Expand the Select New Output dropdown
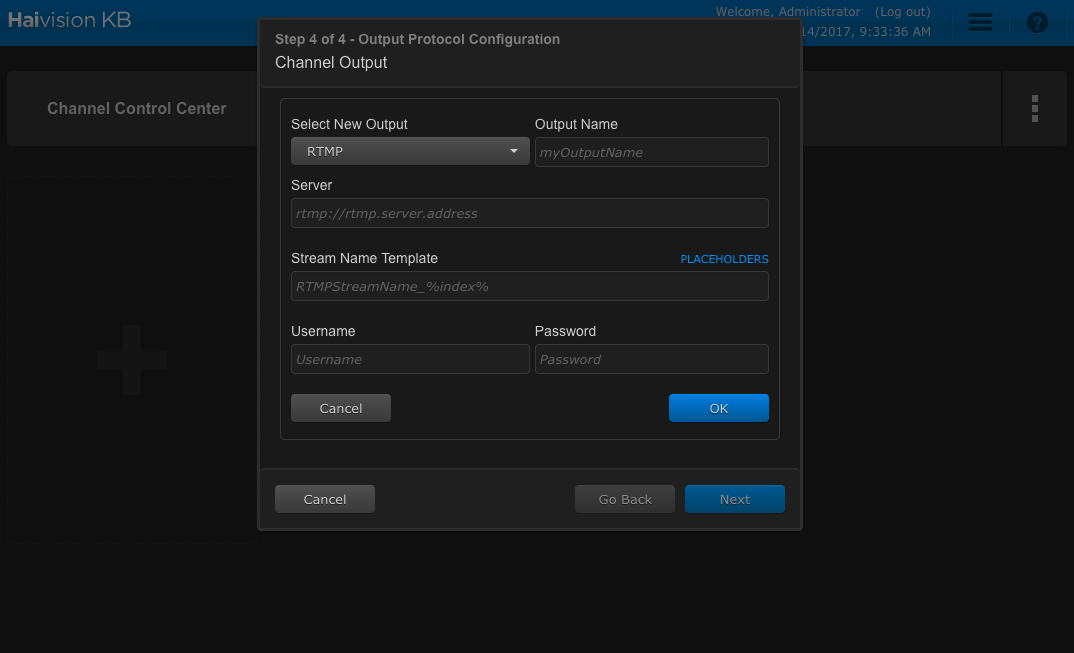The width and height of the screenshot is (1074, 653). [x=410, y=151]
